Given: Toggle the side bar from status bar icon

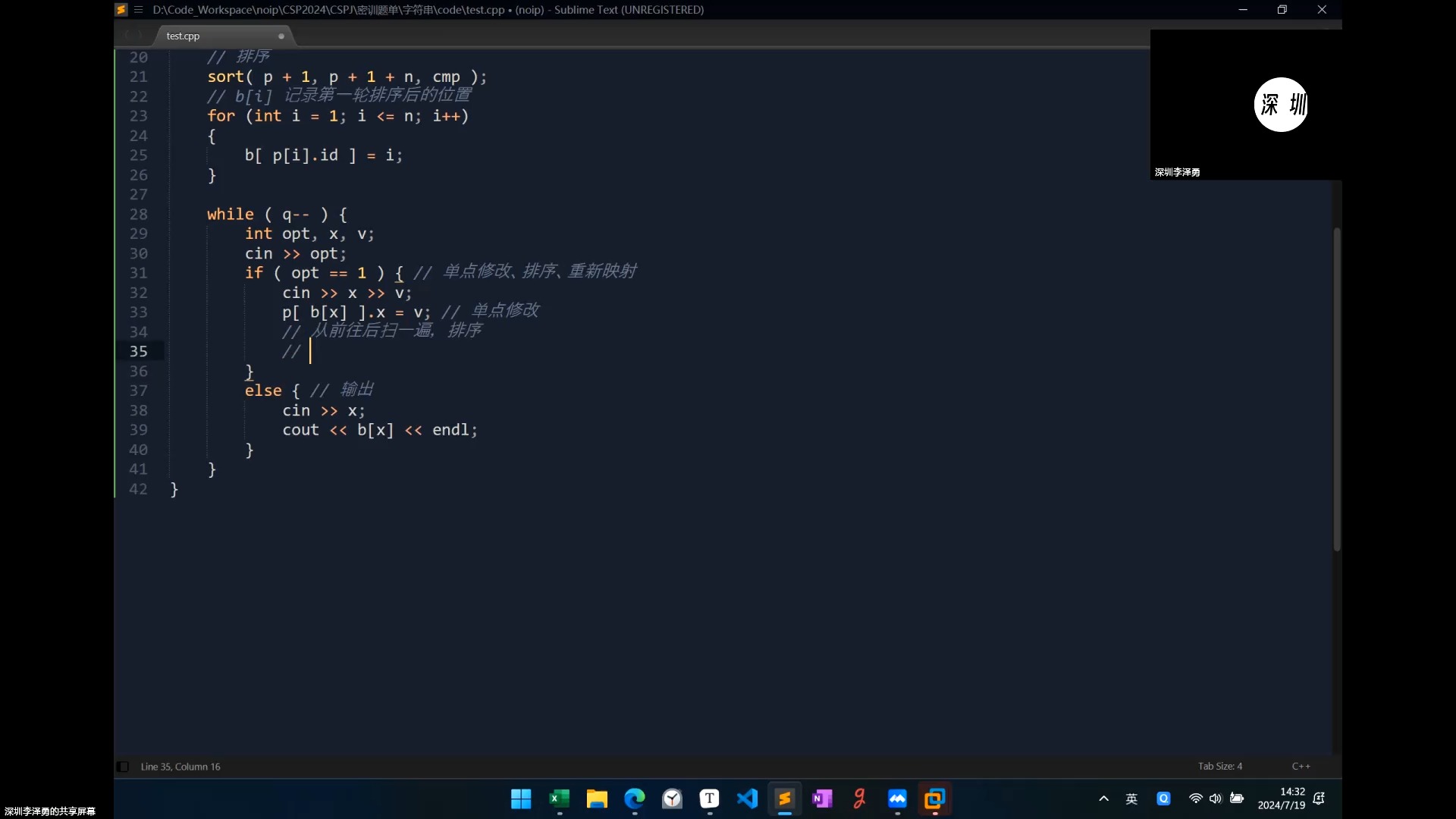Looking at the screenshot, I should click(123, 767).
